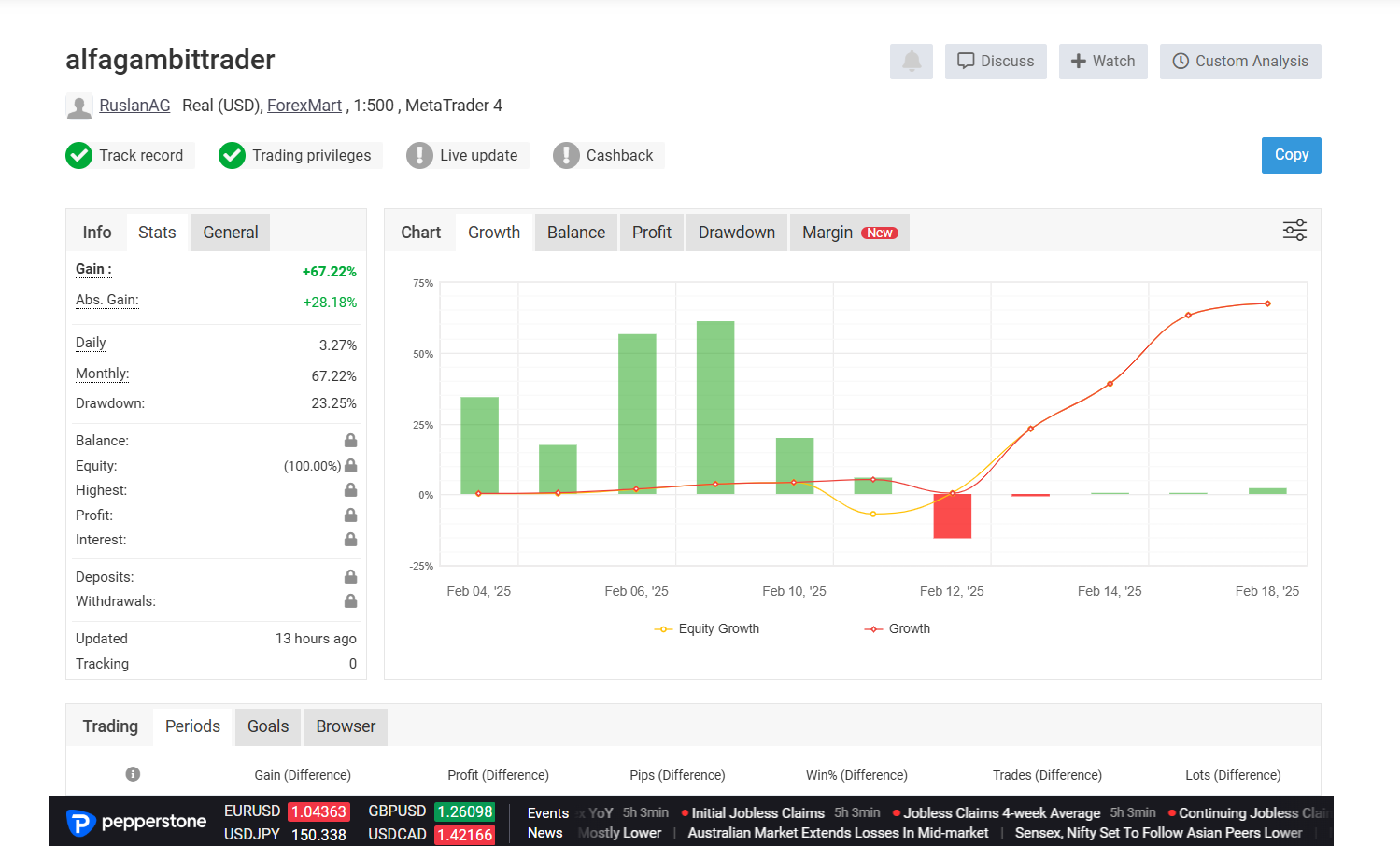Screen dimensions: 1400x846
Task: Click Gain (Difference) column header
Action: [303, 775]
